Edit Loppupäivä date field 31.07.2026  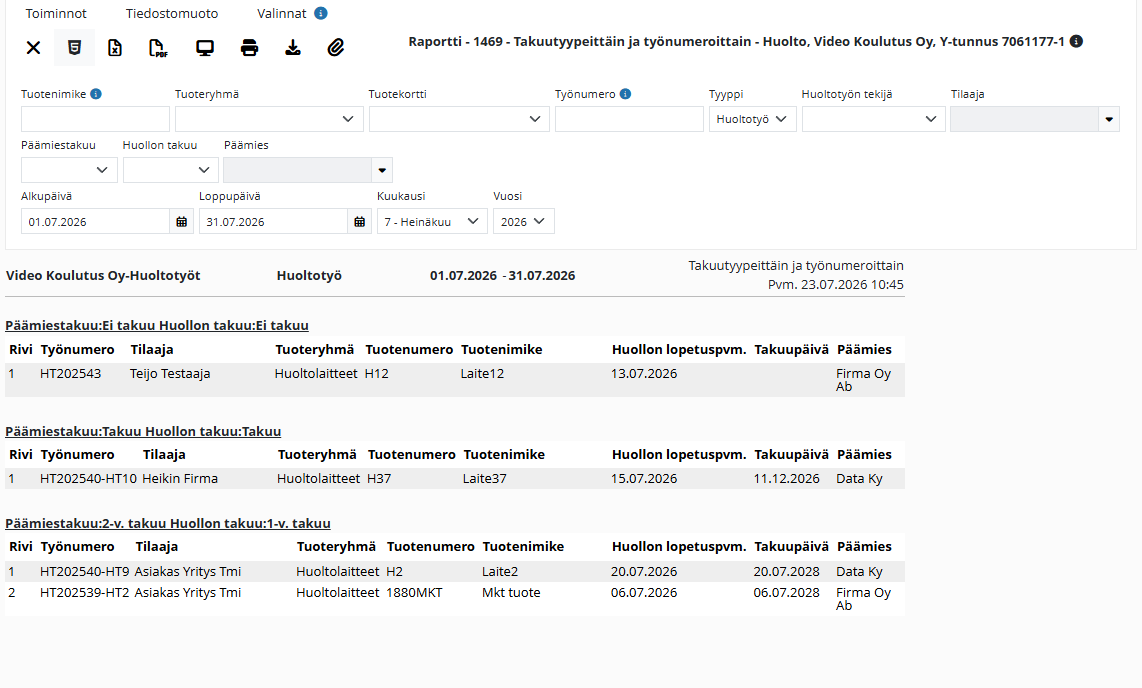273,221
